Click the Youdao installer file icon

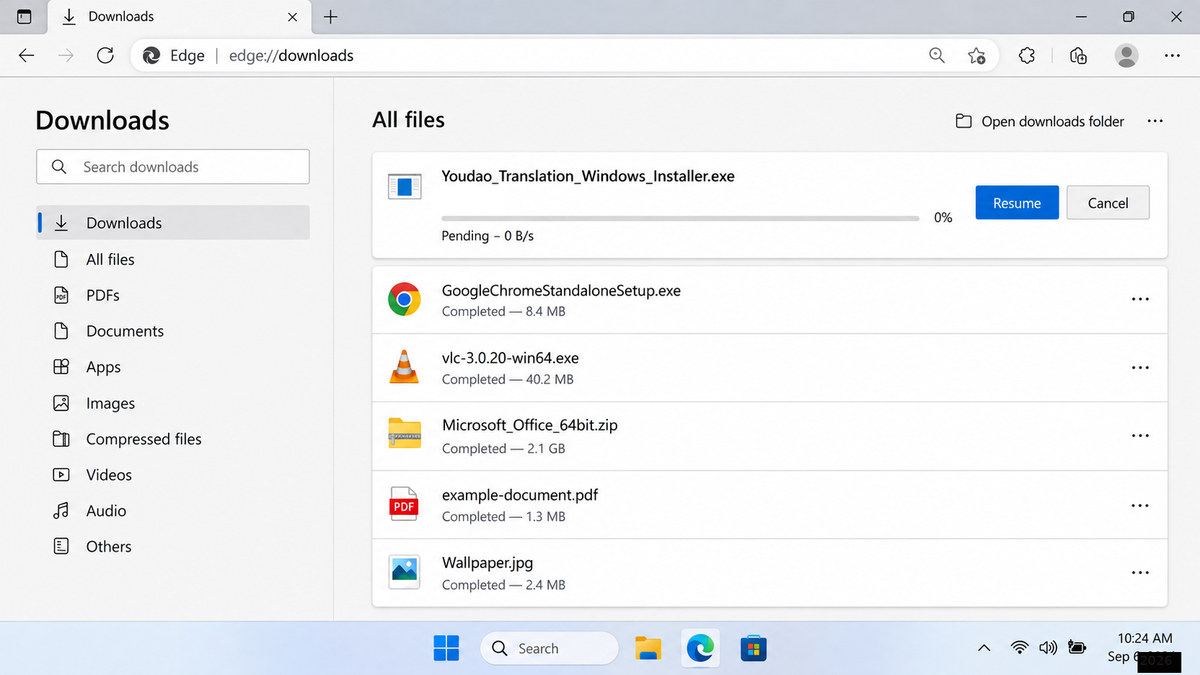(404, 185)
